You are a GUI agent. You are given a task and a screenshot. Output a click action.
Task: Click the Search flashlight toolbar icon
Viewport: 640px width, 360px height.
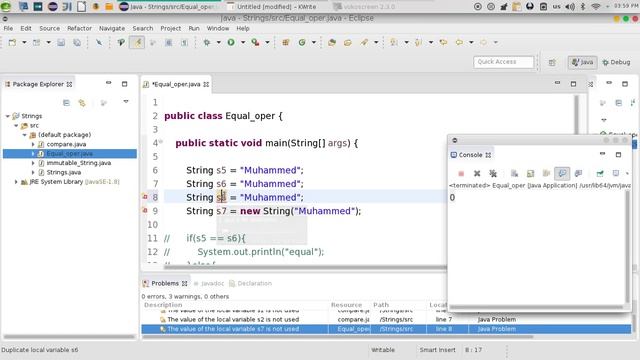pos(364,42)
